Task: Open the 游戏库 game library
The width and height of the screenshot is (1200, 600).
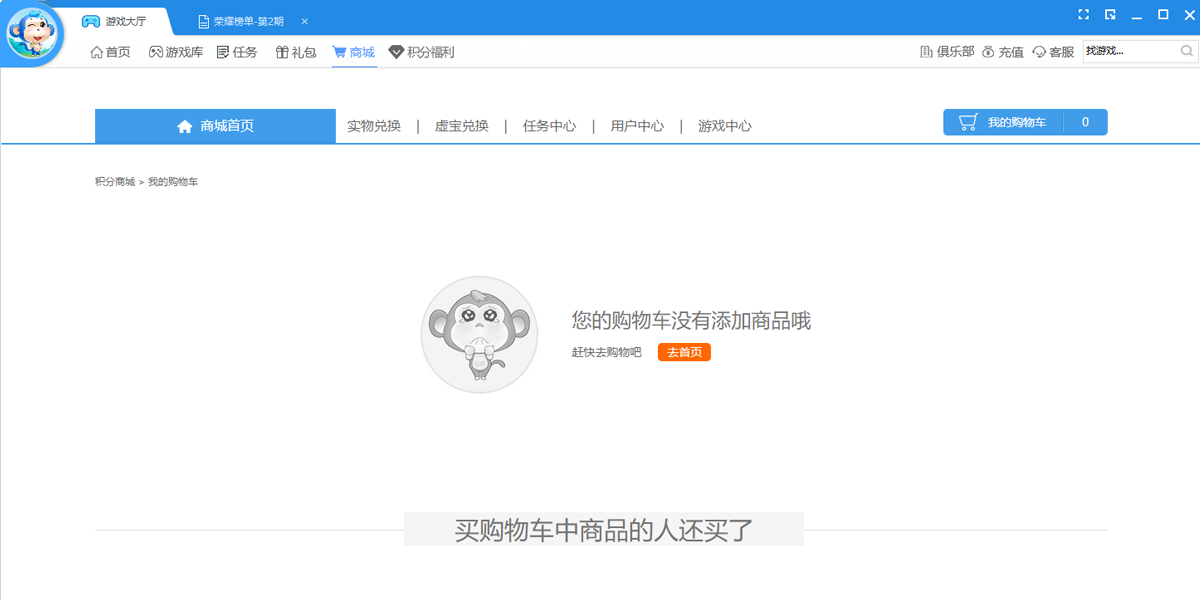Action: pyautogui.click(x=175, y=52)
